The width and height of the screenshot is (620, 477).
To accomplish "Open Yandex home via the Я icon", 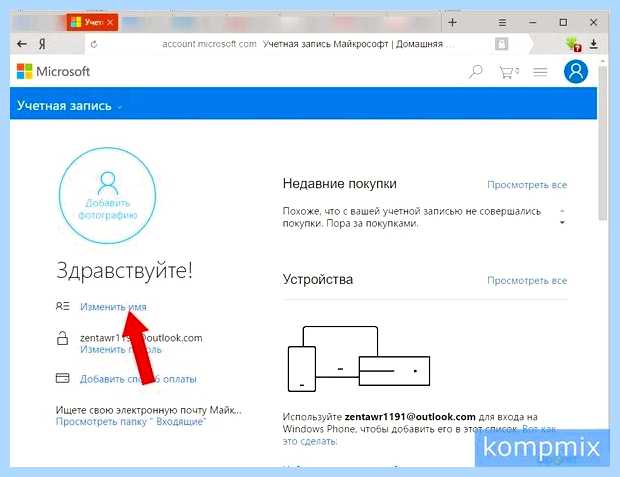I will [42, 44].
